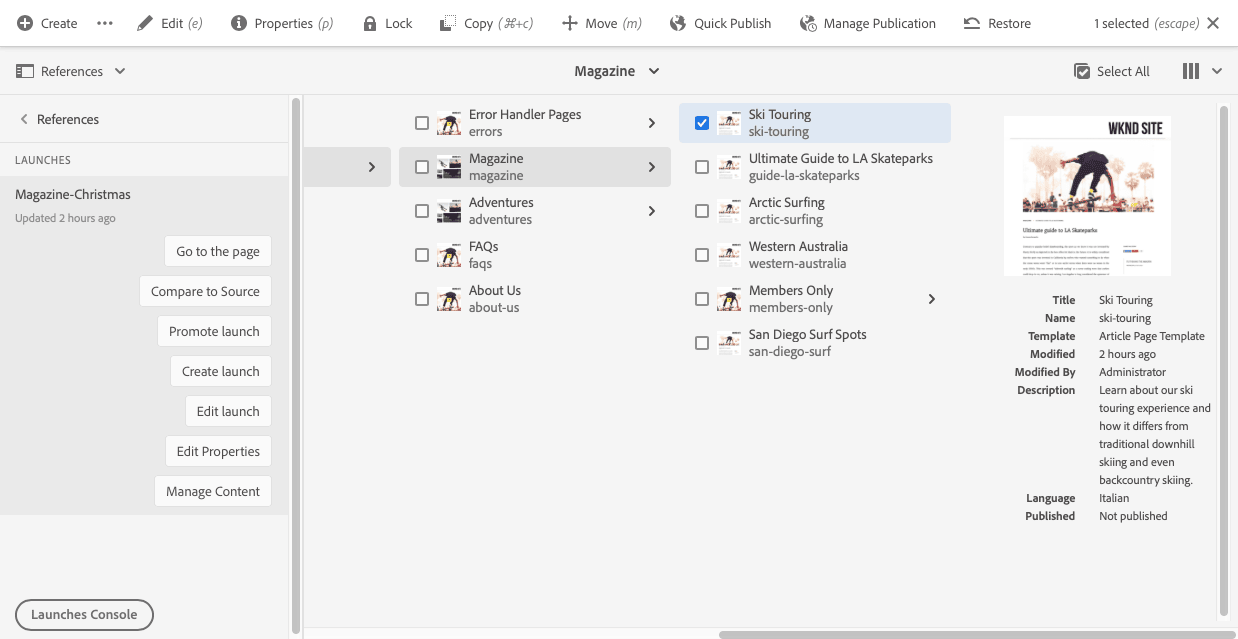
Task: Open the Magazine breadcrumb dropdown
Action: [x=653, y=71]
